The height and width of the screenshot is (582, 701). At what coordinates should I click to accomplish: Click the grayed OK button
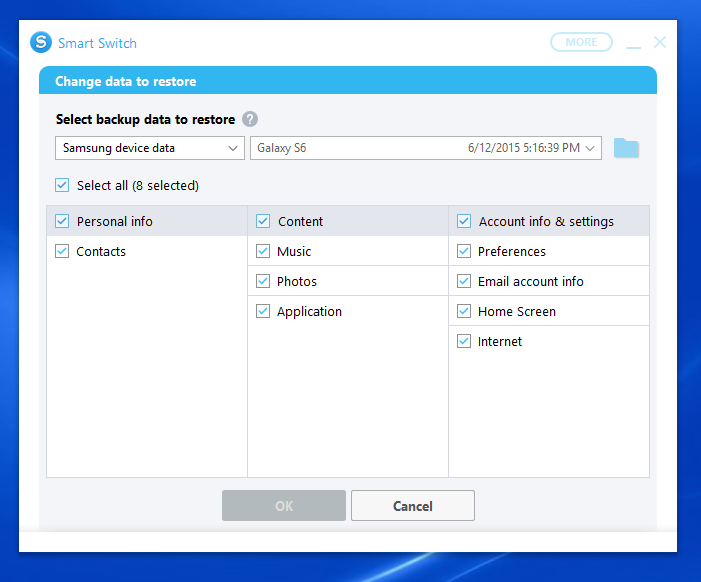click(284, 506)
